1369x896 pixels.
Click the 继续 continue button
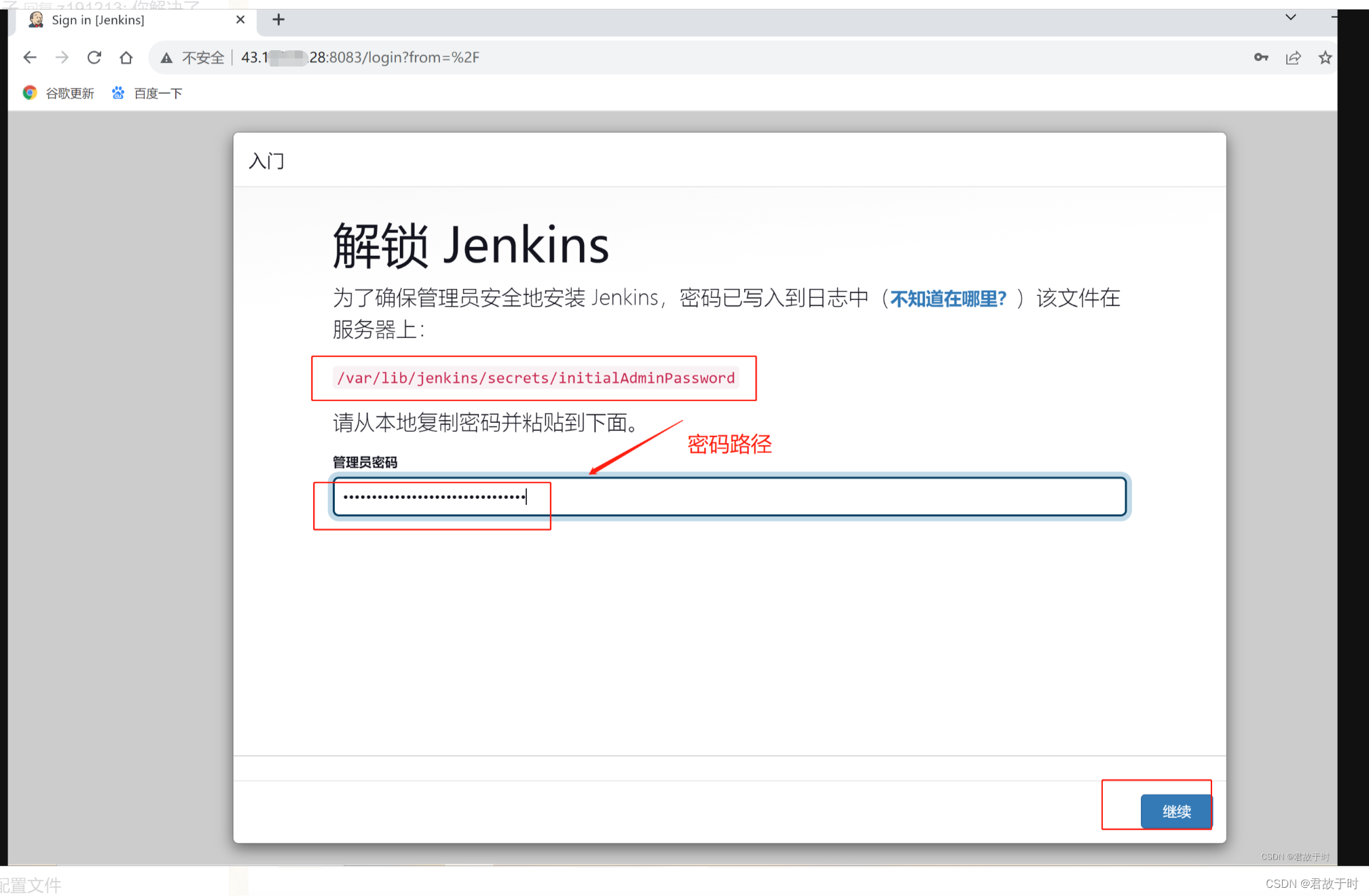click(x=1176, y=811)
